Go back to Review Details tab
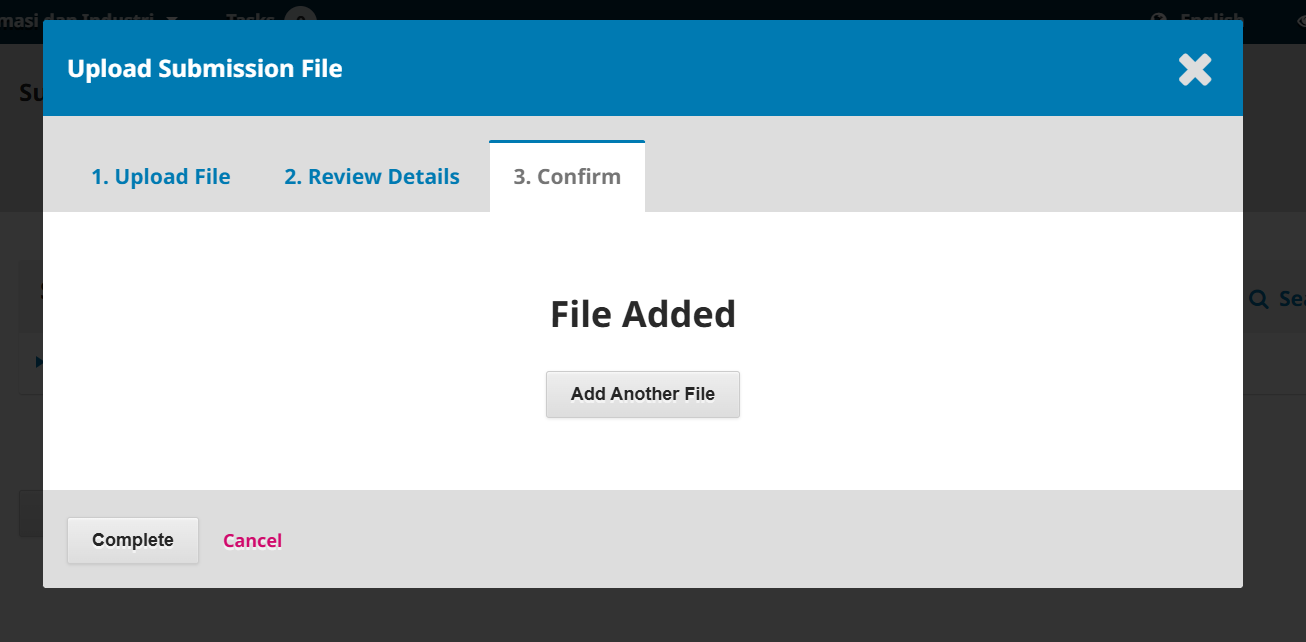 [x=371, y=177]
